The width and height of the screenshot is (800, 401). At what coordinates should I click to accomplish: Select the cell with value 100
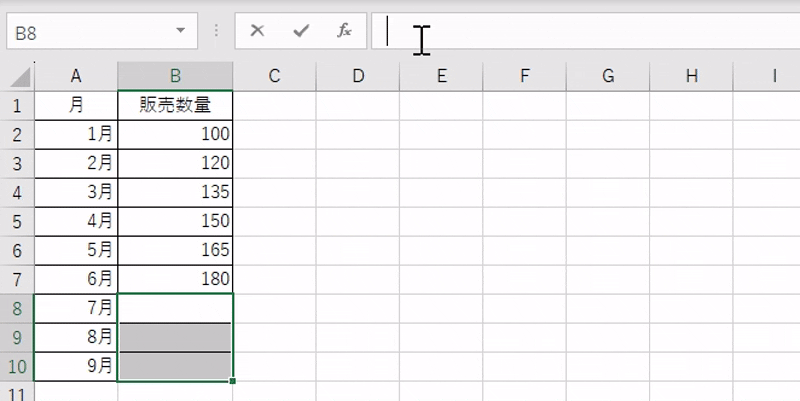[175, 135]
